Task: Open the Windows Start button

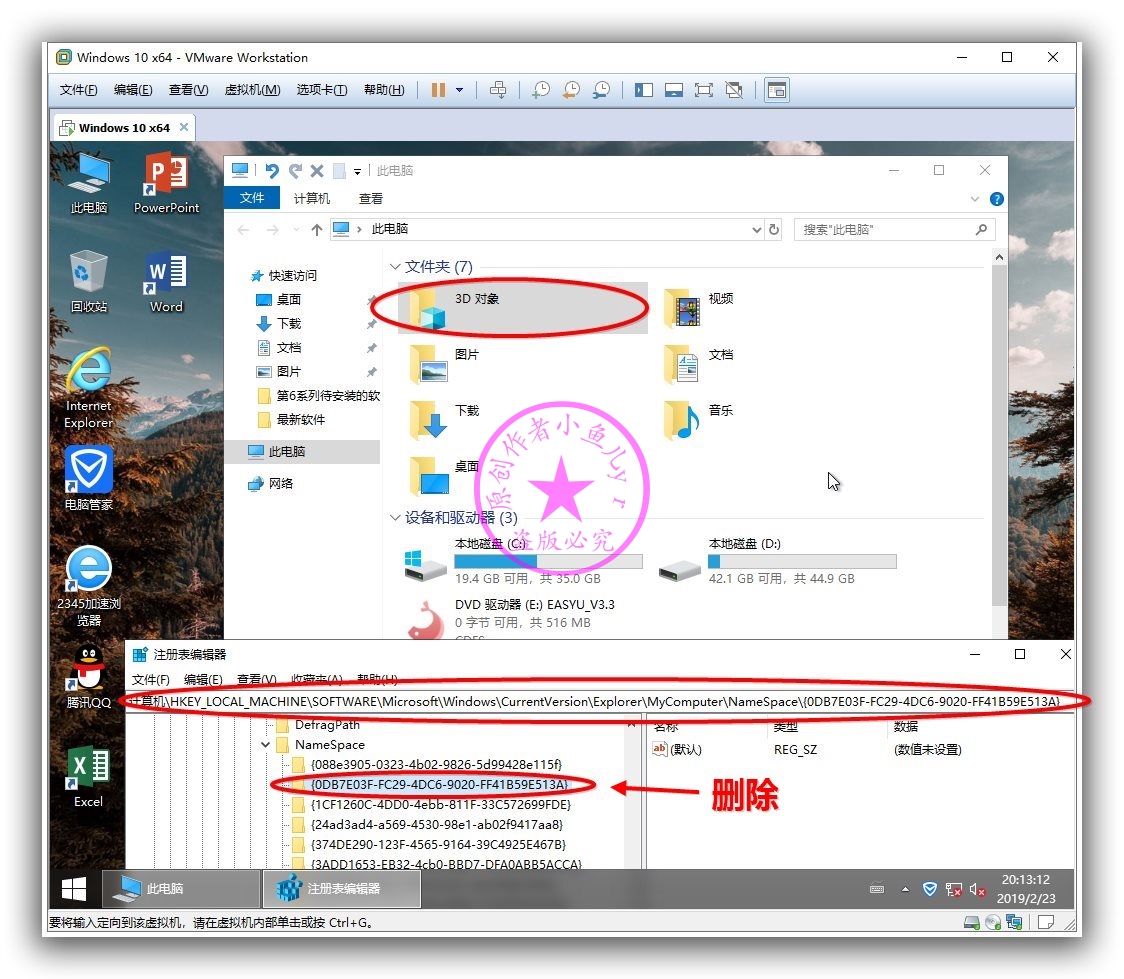Action: 74,889
